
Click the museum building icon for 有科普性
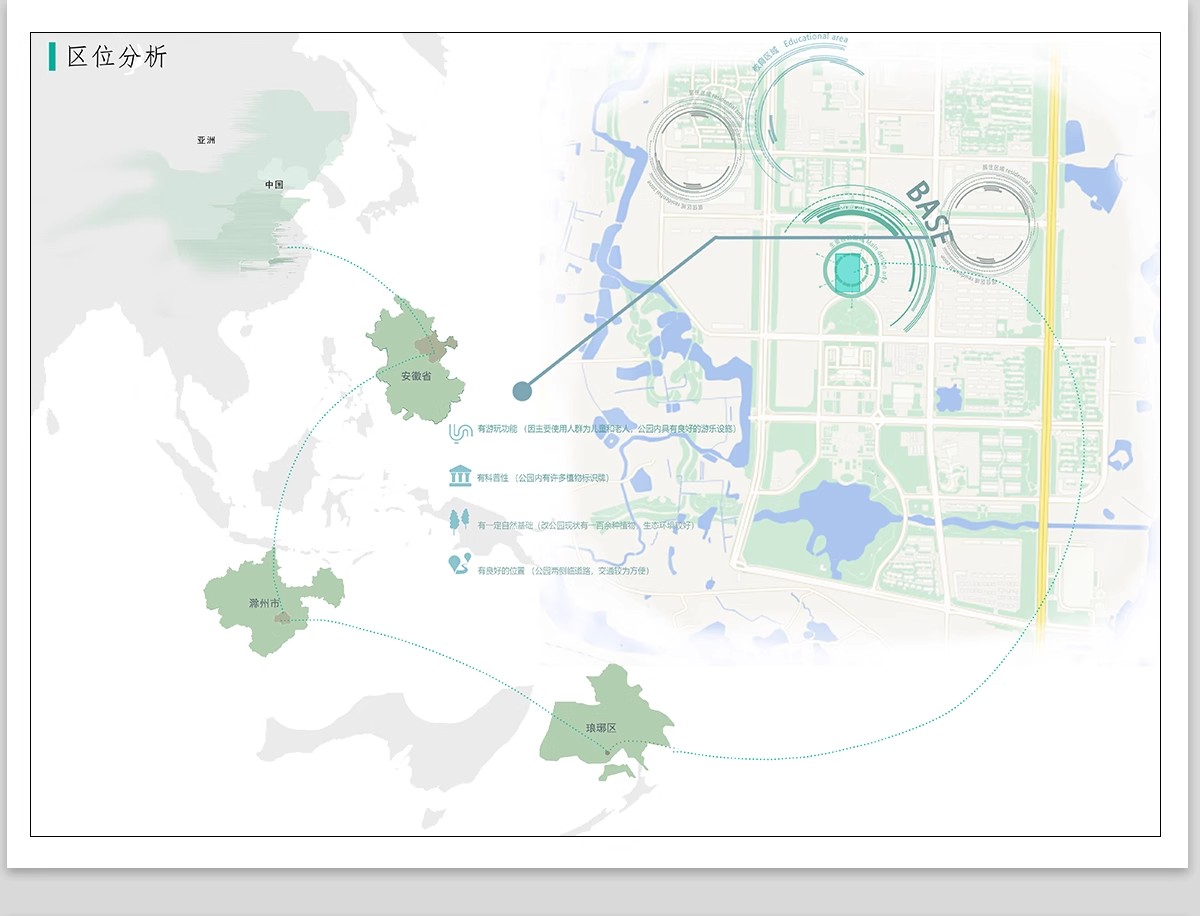(460, 476)
